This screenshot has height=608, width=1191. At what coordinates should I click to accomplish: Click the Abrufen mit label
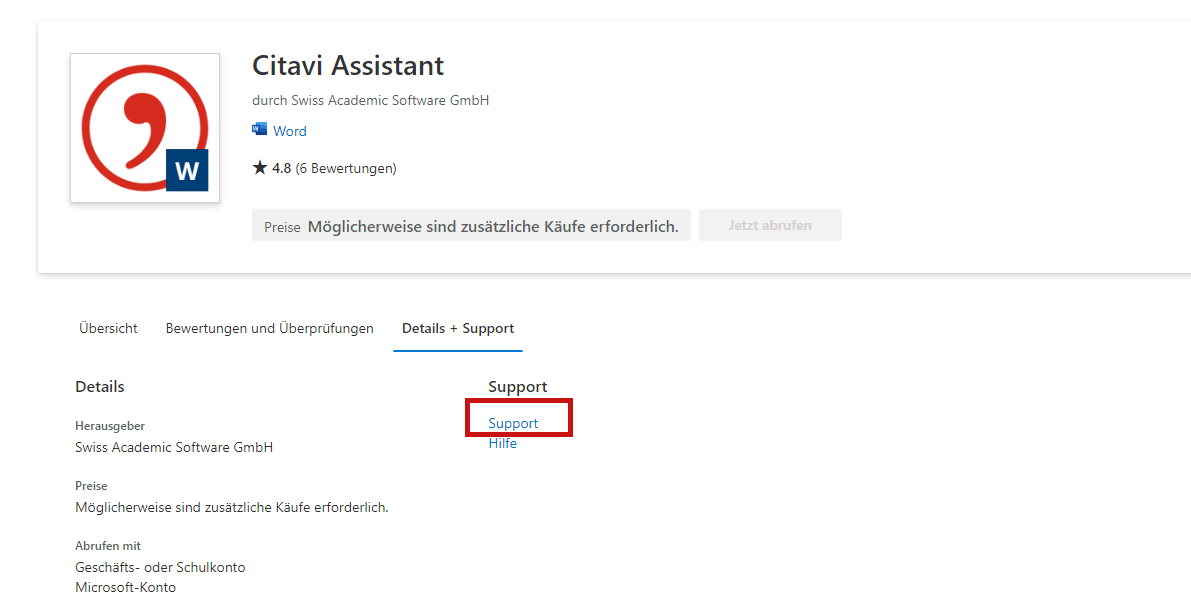(x=108, y=546)
